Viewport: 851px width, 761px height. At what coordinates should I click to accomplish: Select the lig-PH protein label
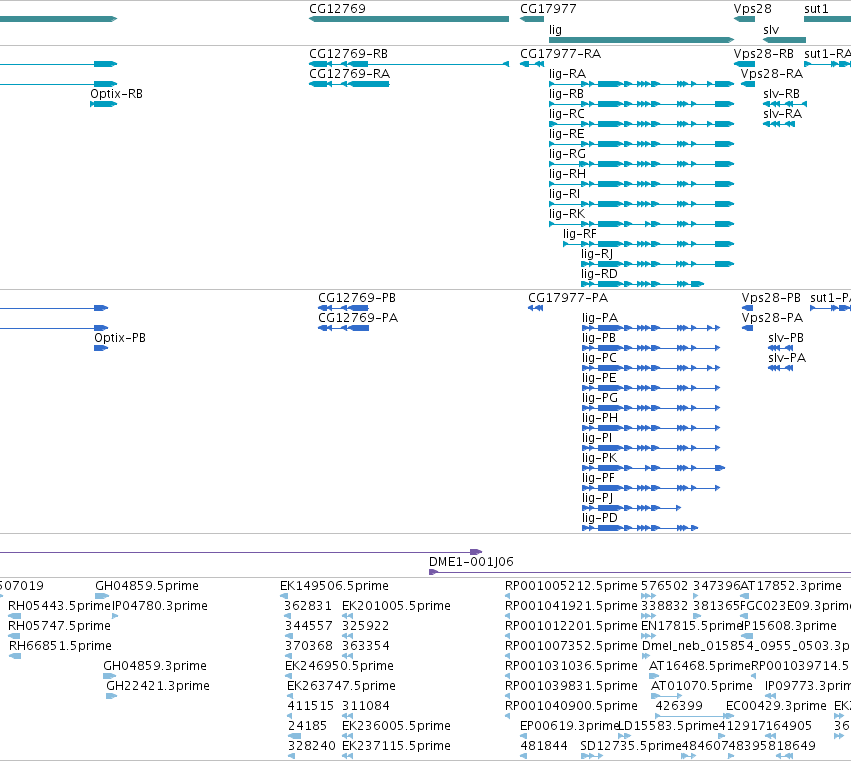click(x=600, y=418)
